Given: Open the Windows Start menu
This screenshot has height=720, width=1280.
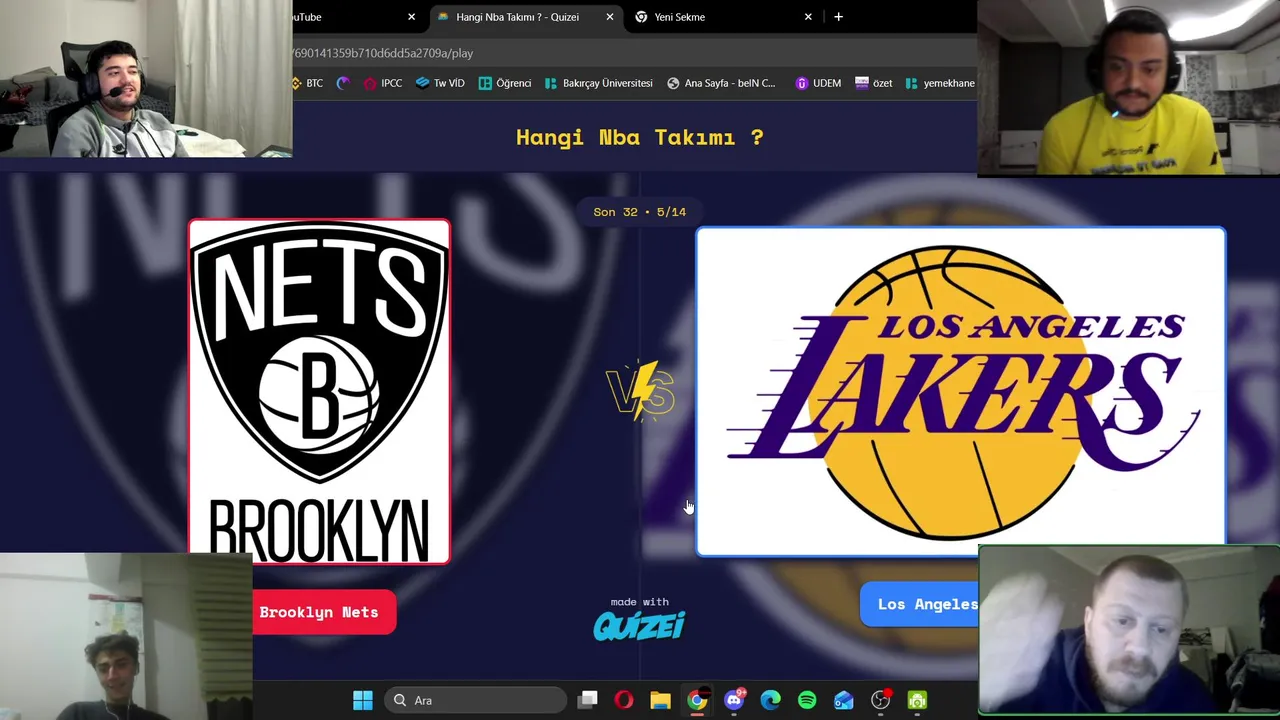Looking at the screenshot, I should 363,700.
